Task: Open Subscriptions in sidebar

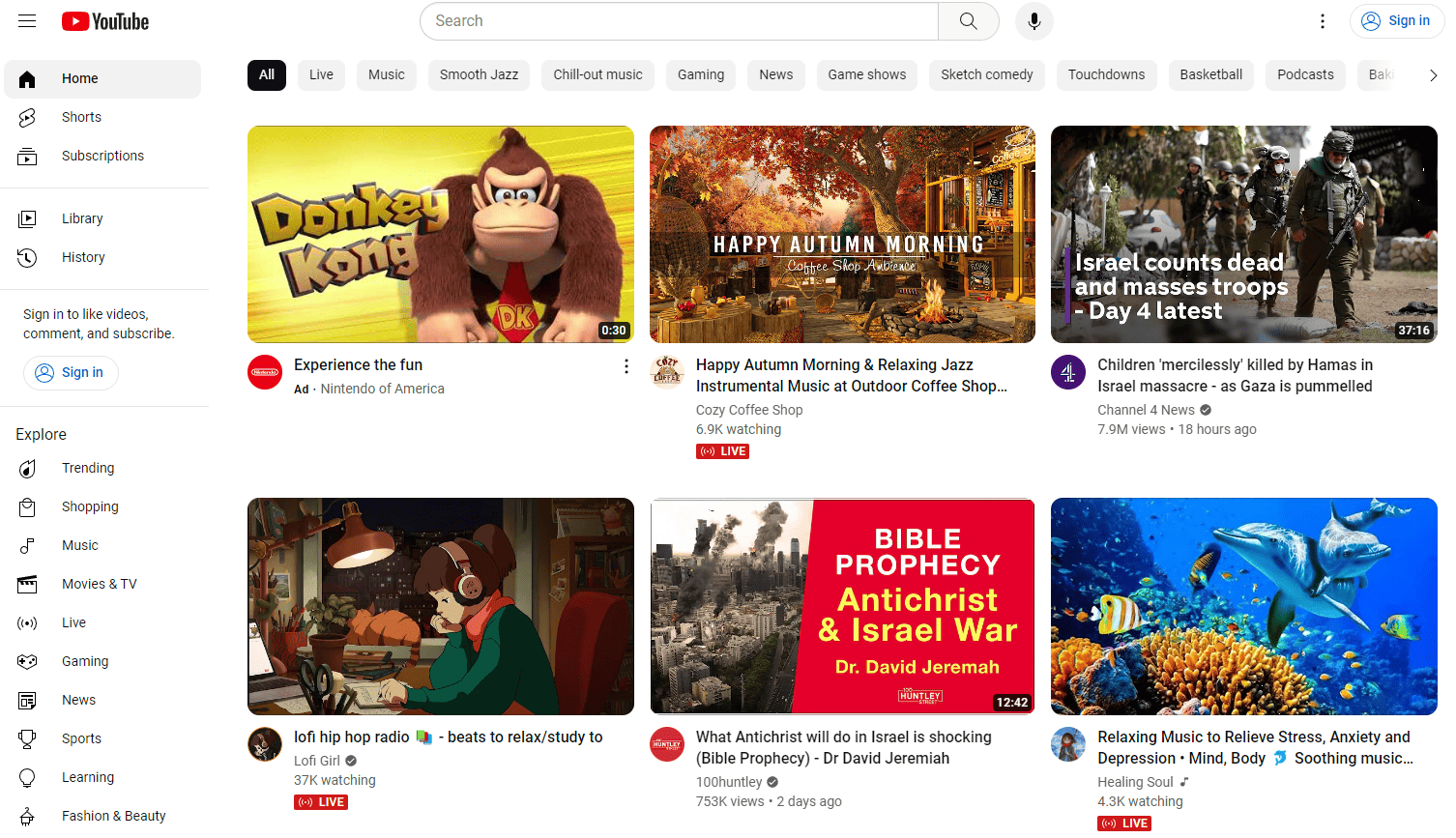Action: [x=102, y=156]
